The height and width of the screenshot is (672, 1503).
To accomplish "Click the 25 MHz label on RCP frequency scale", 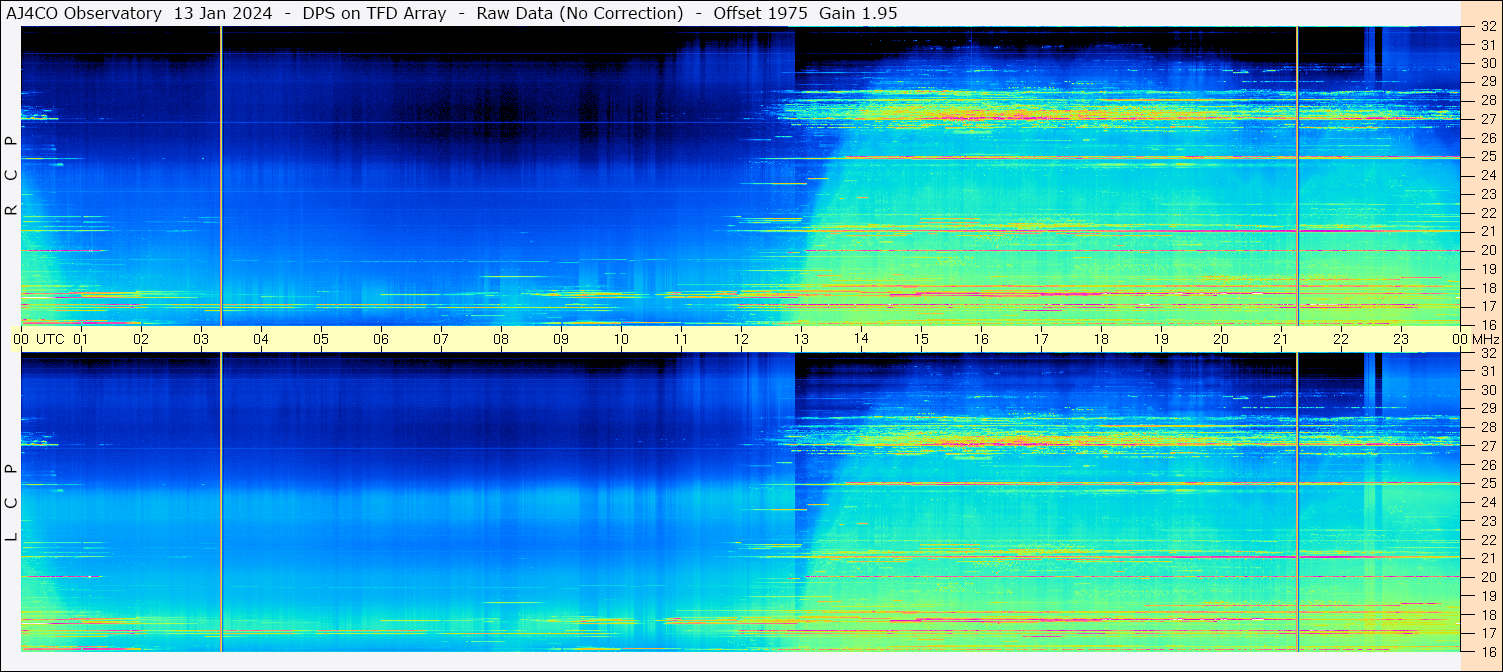I will (x=1487, y=157).
